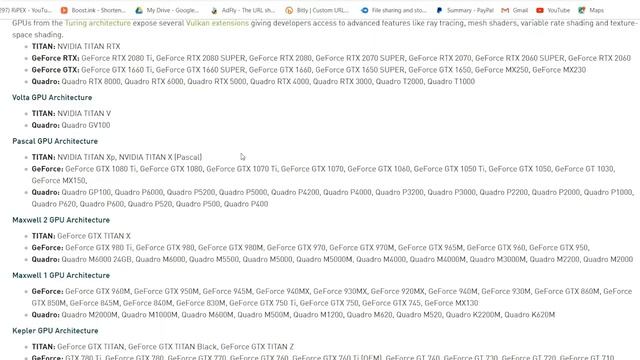Click Quadro K620M text
Image resolution: width=640 pixels, height=360 pixels.
pyautogui.click(x=529, y=315)
